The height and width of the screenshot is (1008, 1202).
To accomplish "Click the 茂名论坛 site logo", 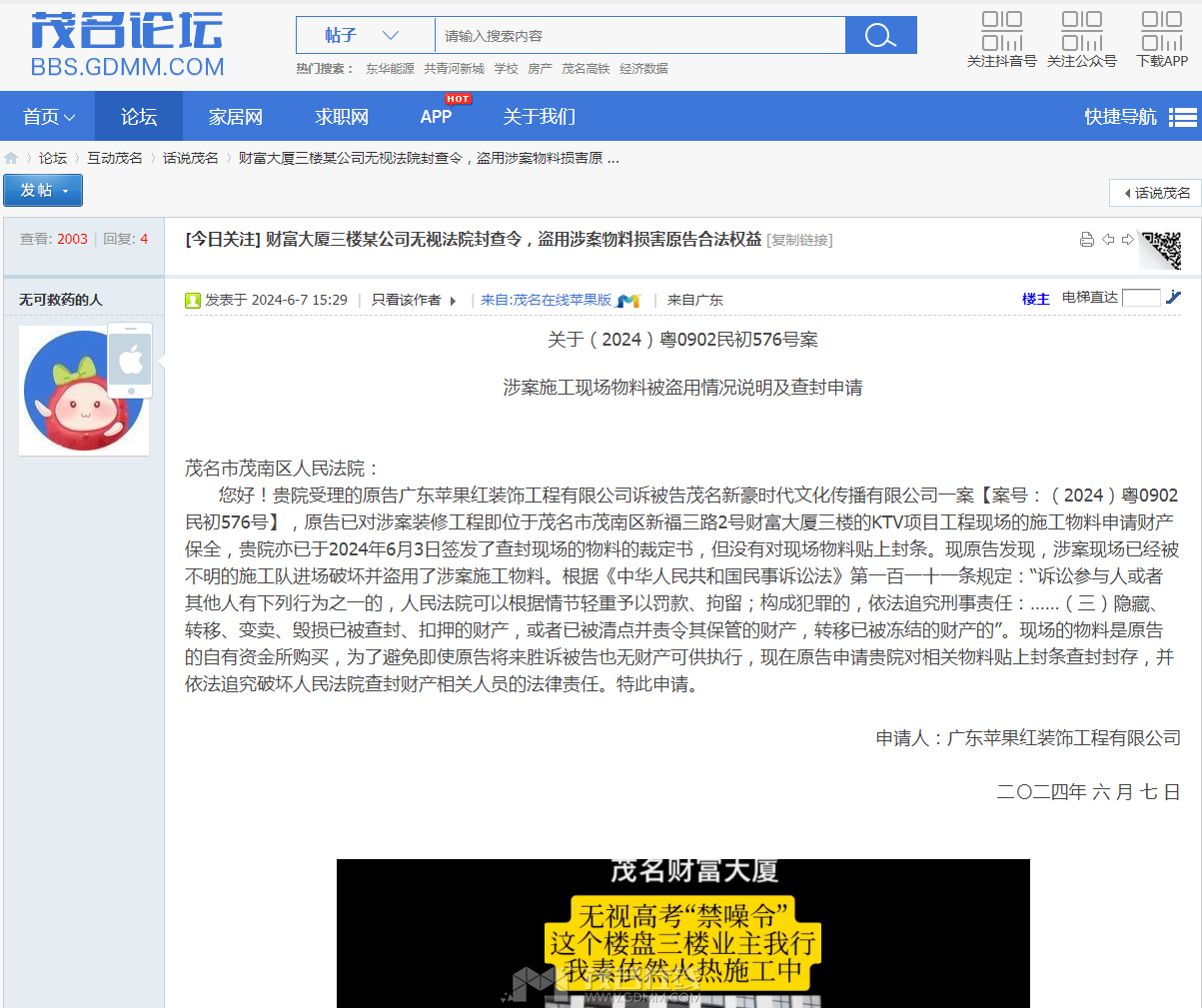I will (127, 45).
